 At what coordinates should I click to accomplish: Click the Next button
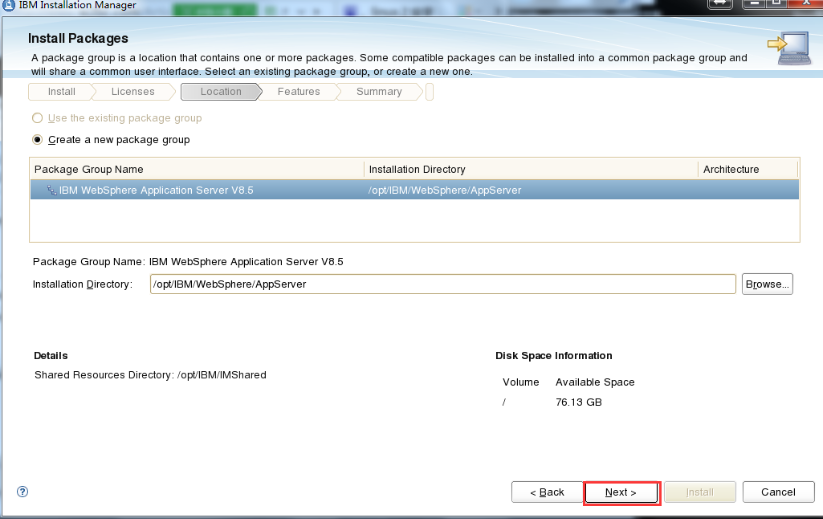621,492
